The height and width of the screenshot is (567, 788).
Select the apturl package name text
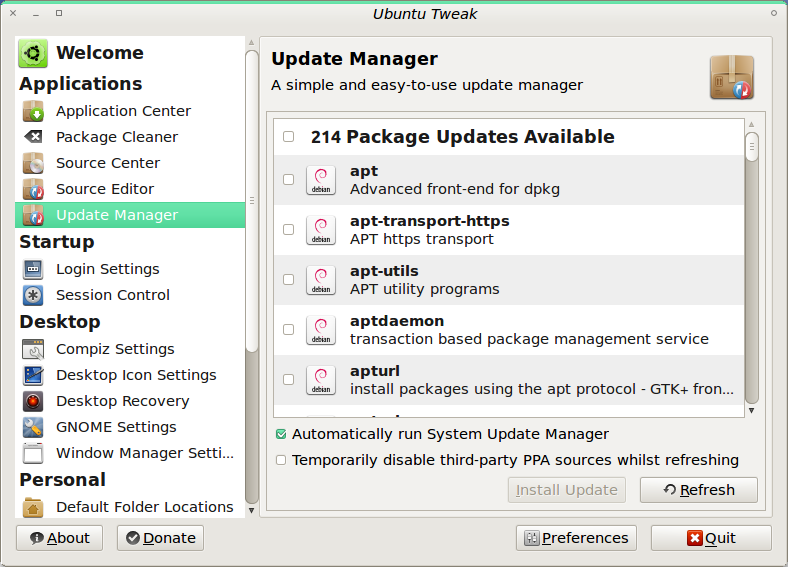coord(375,371)
